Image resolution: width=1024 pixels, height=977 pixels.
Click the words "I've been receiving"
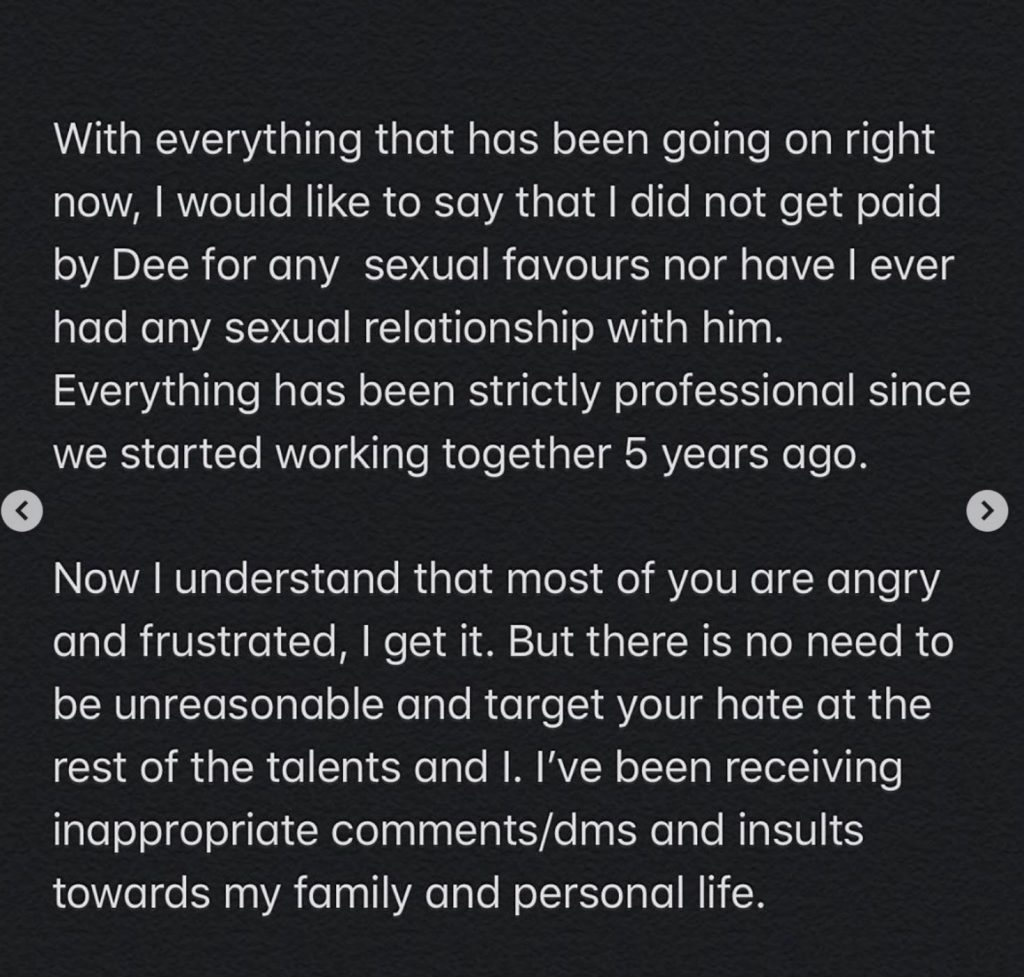718,769
